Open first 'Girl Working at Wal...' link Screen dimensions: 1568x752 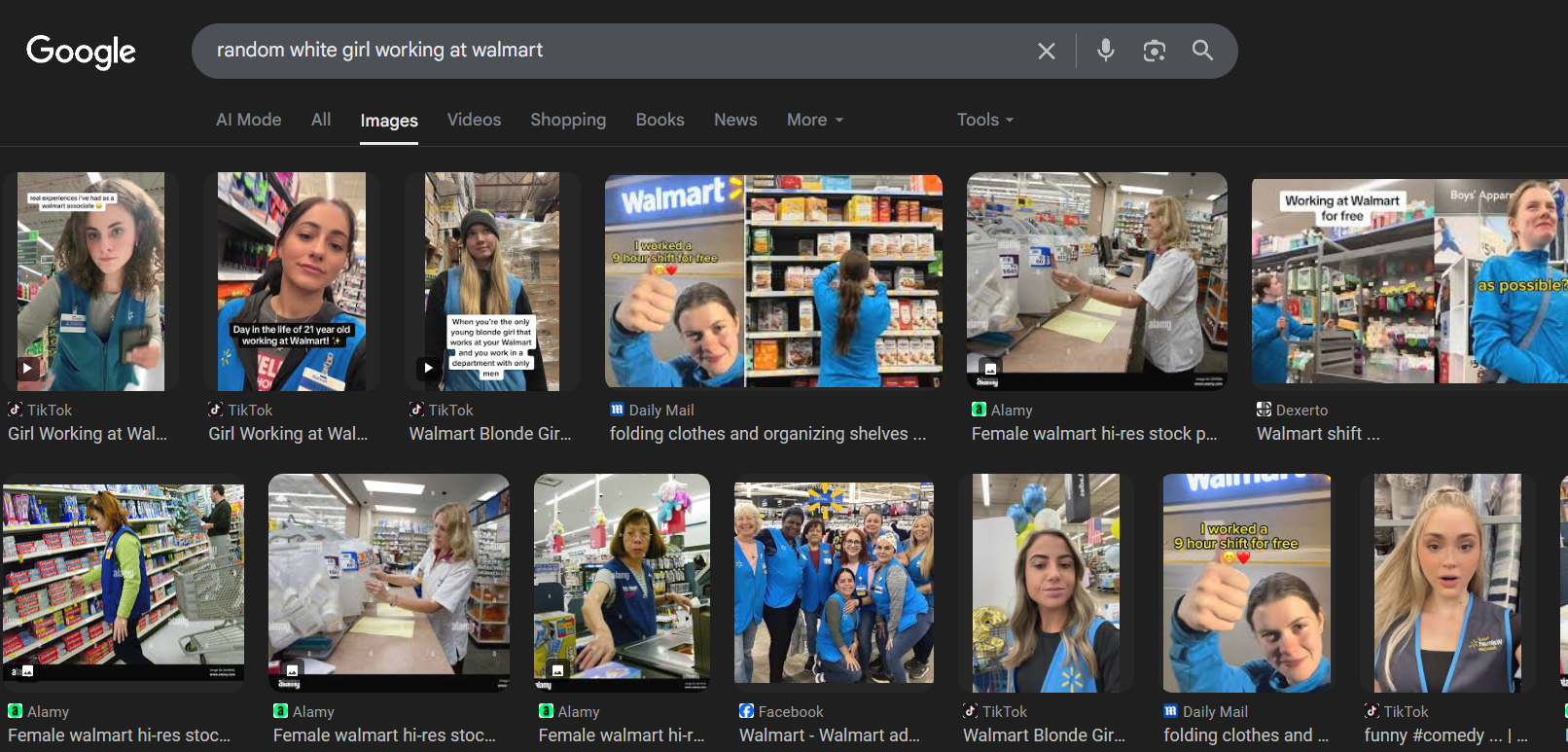(88, 434)
